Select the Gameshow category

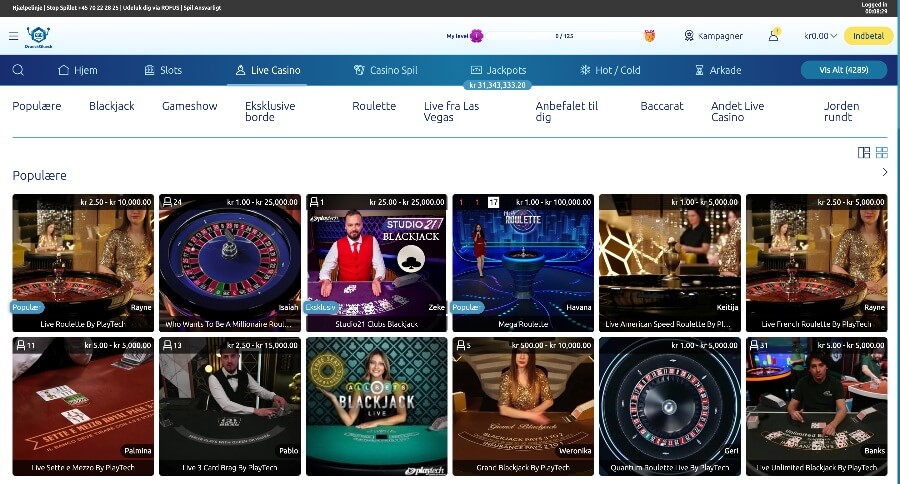point(190,106)
